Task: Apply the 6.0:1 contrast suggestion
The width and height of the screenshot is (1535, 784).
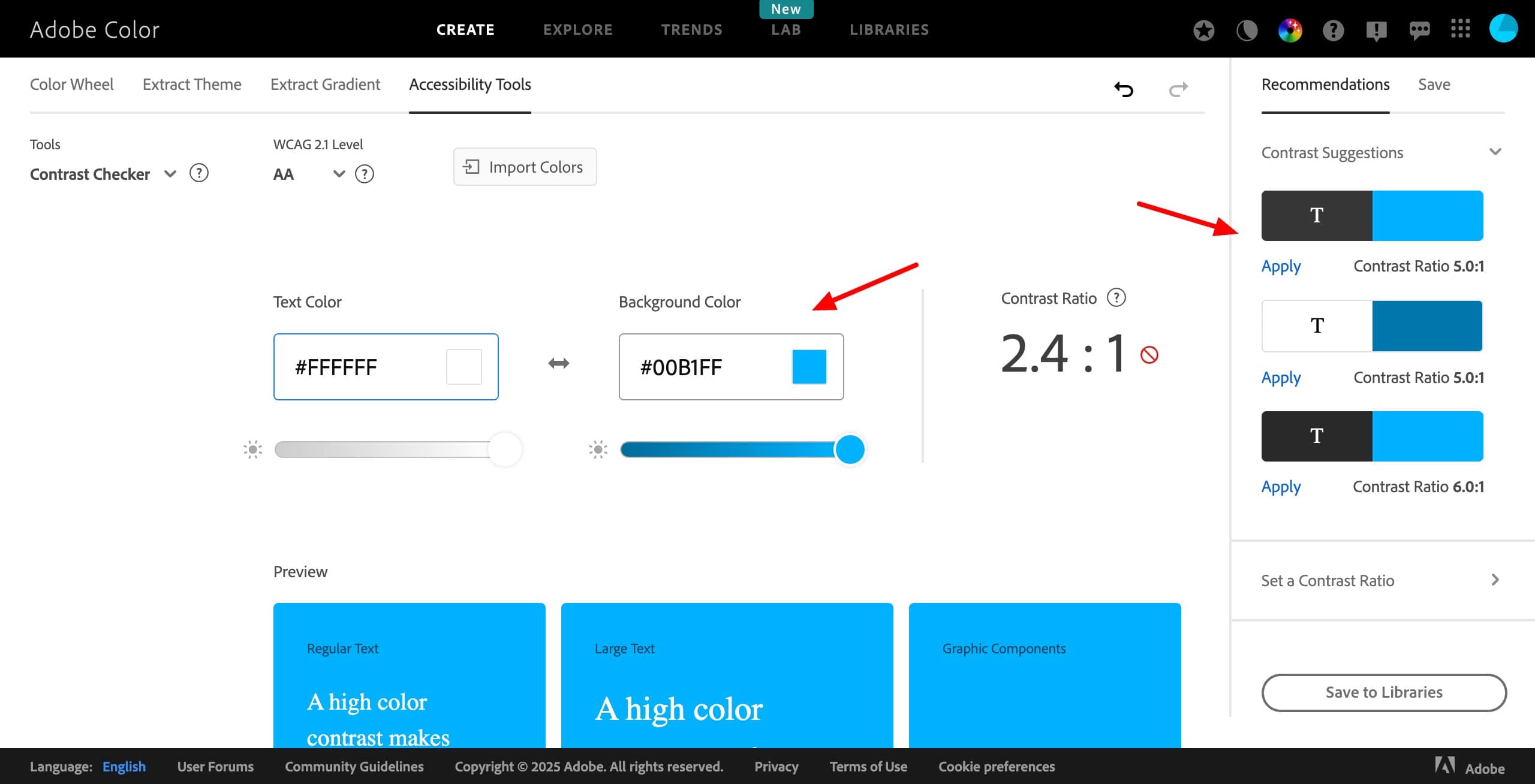Action: pos(1281,487)
